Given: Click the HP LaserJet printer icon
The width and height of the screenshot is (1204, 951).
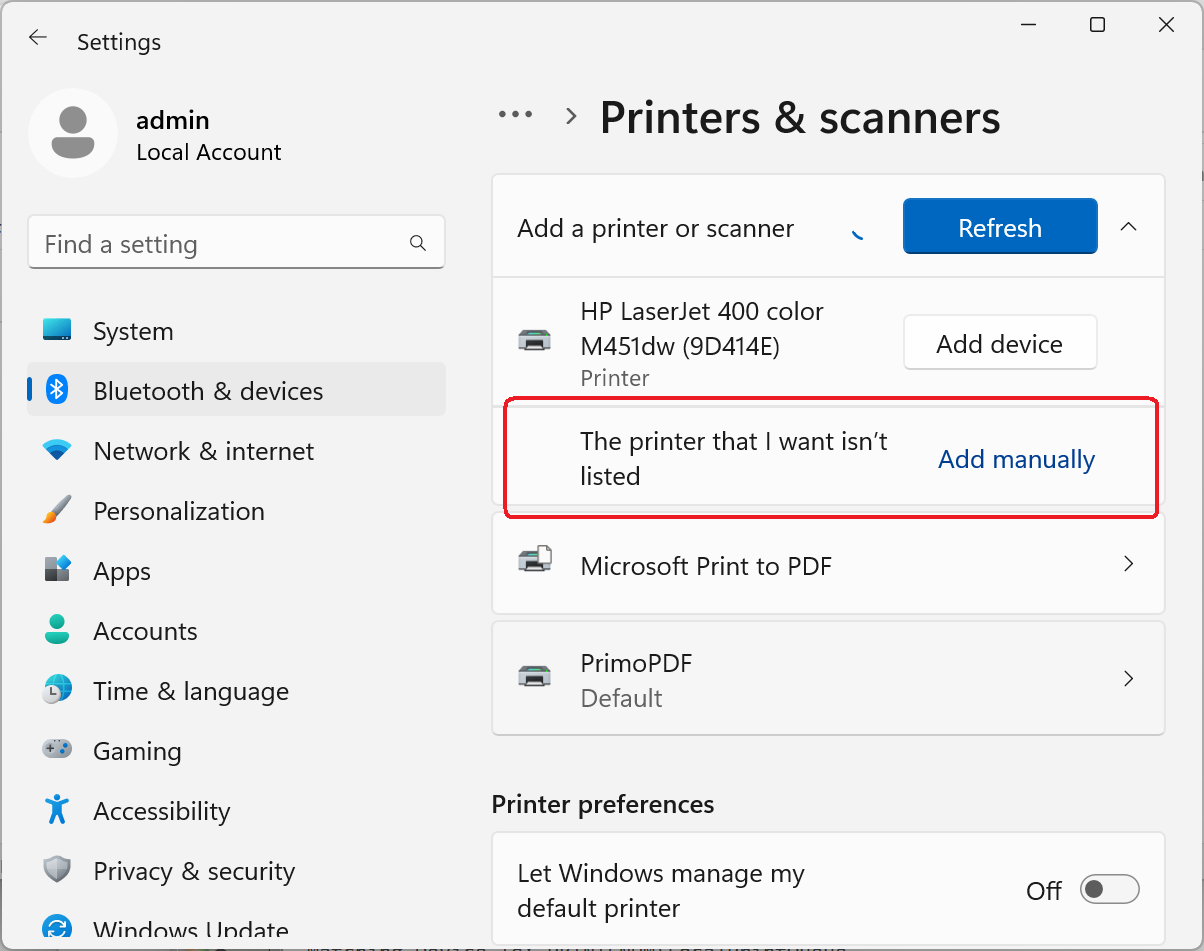Looking at the screenshot, I should [x=534, y=341].
